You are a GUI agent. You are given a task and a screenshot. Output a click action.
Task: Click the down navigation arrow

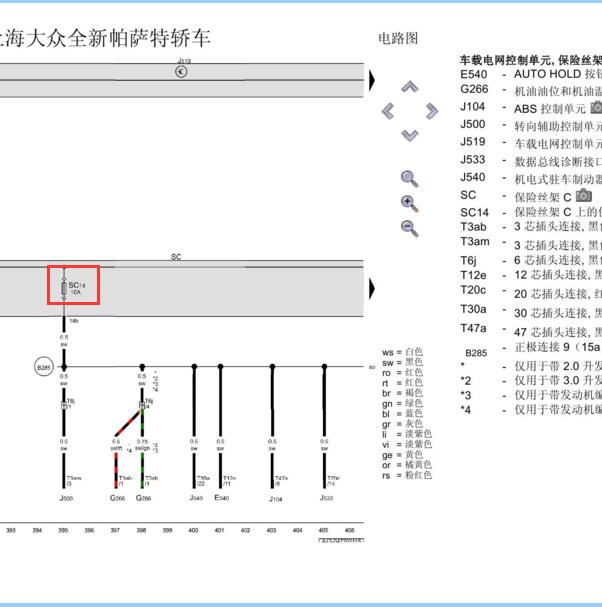pos(409,135)
